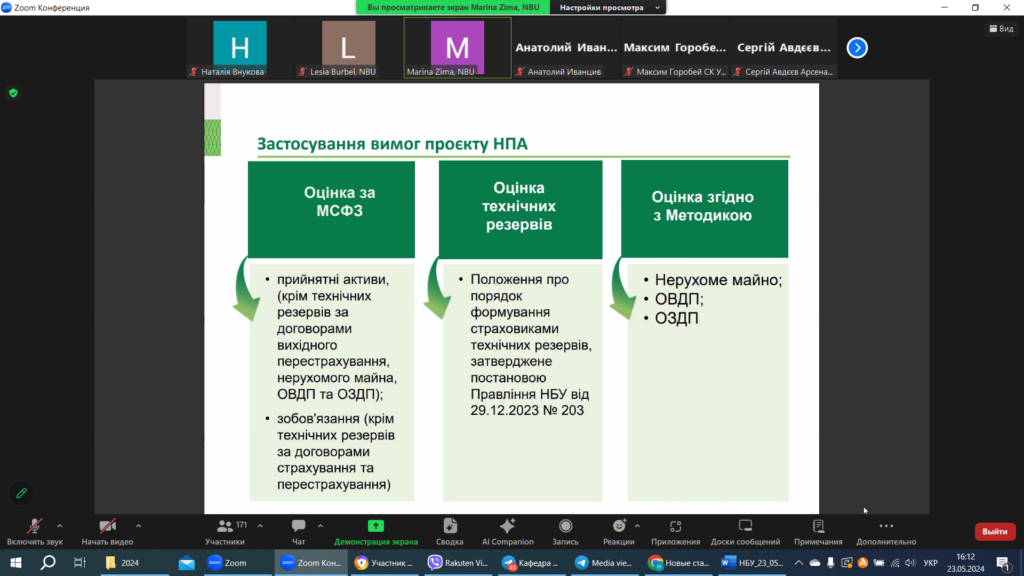The image size is (1024, 576).
Task: Open the volume control in tray
Action: coord(910,562)
